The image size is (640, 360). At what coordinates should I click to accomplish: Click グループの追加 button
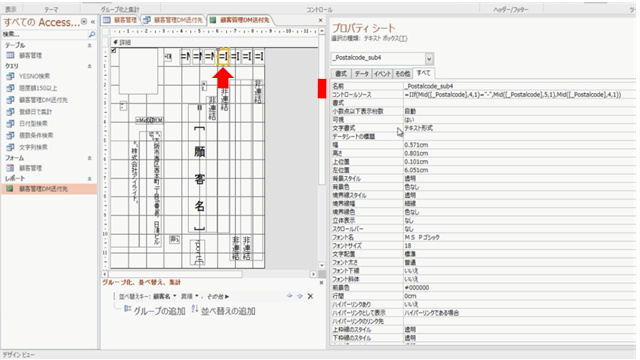click(x=155, y=311)
